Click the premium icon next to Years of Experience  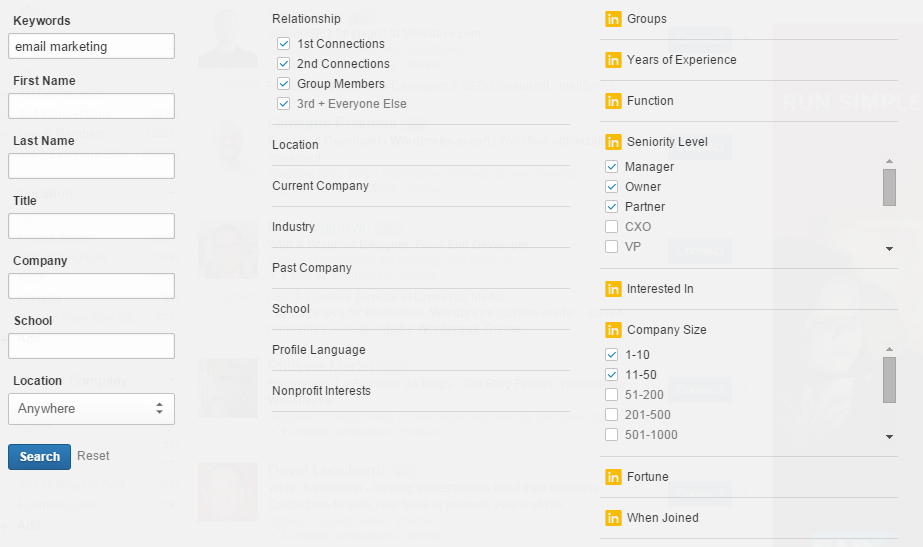[613, 60]
